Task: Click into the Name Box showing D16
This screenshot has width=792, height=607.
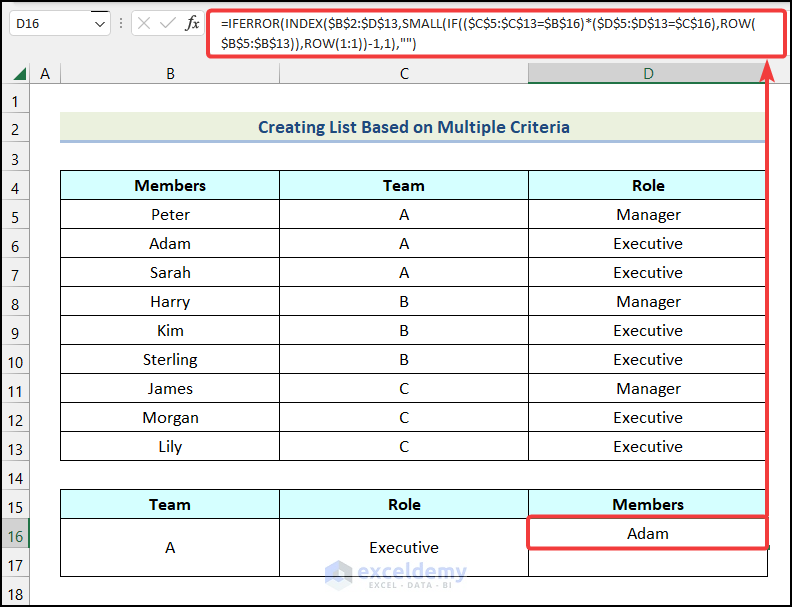Action: point(50,24)
